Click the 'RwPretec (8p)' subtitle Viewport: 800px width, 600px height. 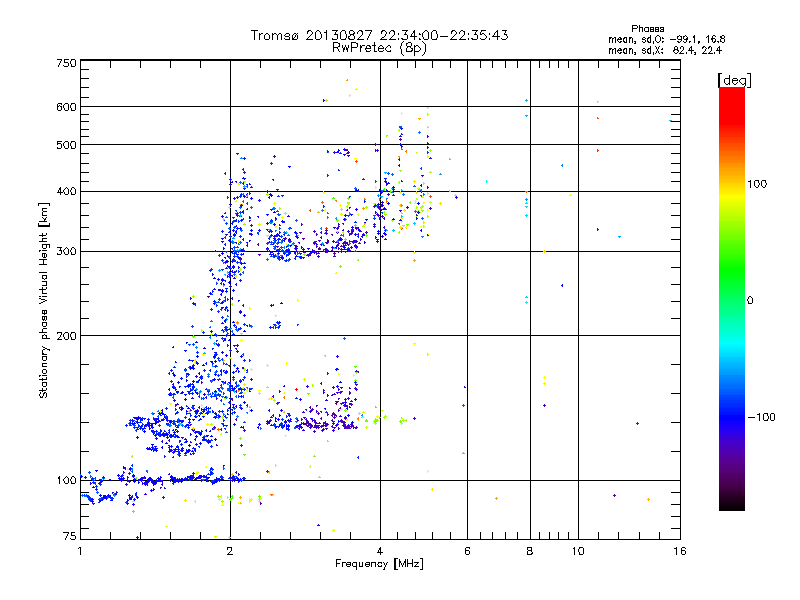pyautogui.click(x=379, y=48)
